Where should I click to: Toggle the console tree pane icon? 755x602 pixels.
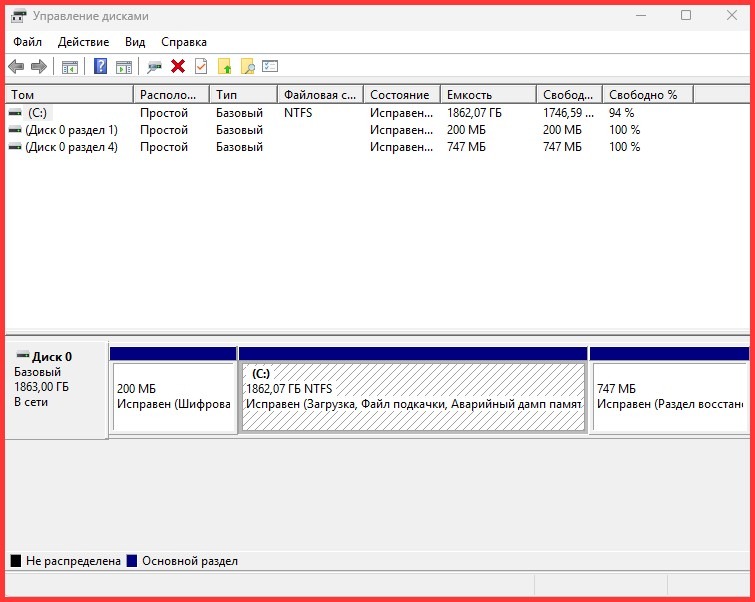[x=70, y=67]
